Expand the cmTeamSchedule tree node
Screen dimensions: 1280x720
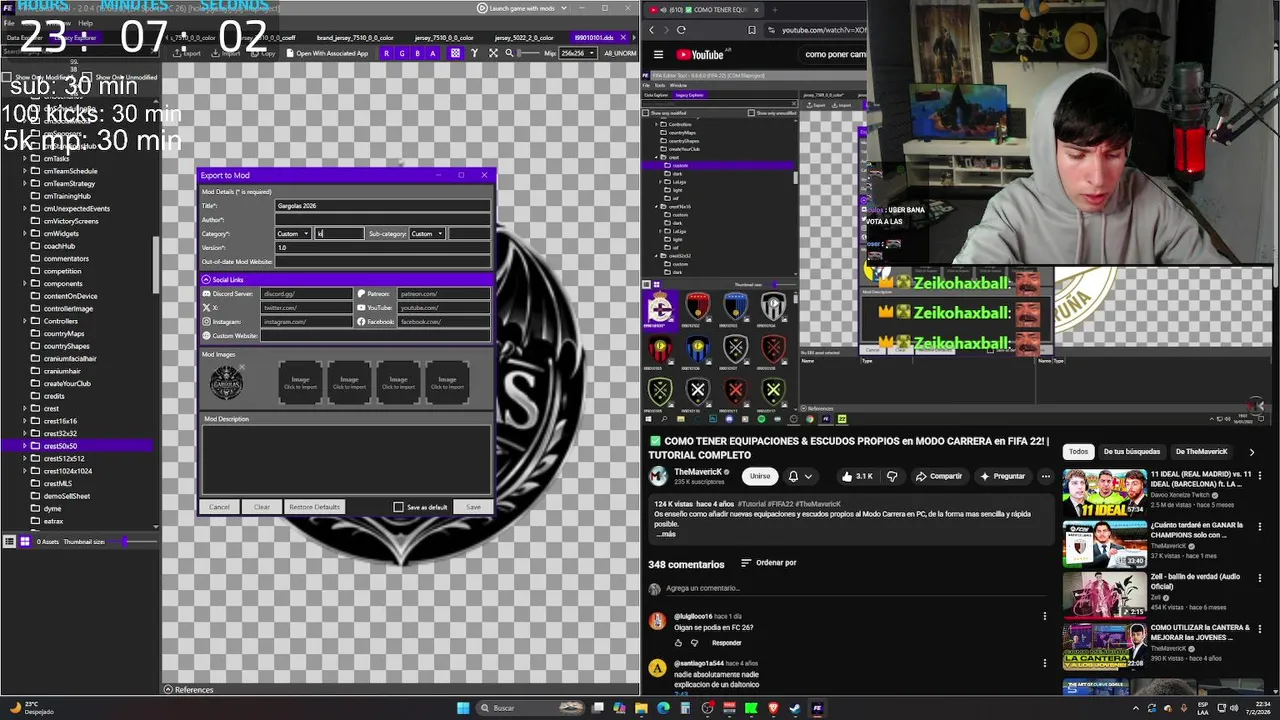[25, 171]
